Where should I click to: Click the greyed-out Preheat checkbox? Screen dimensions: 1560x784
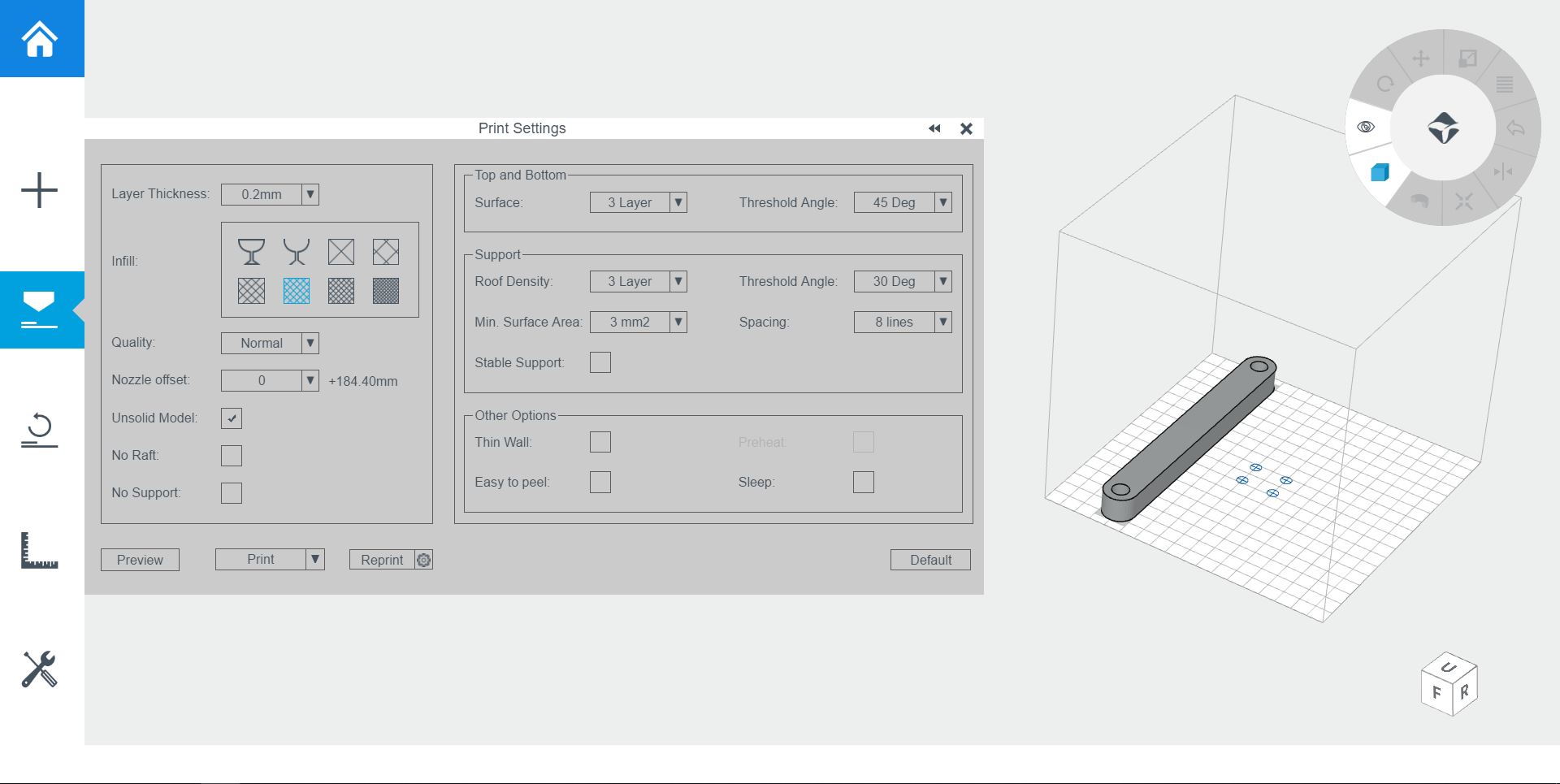point(864,442)
